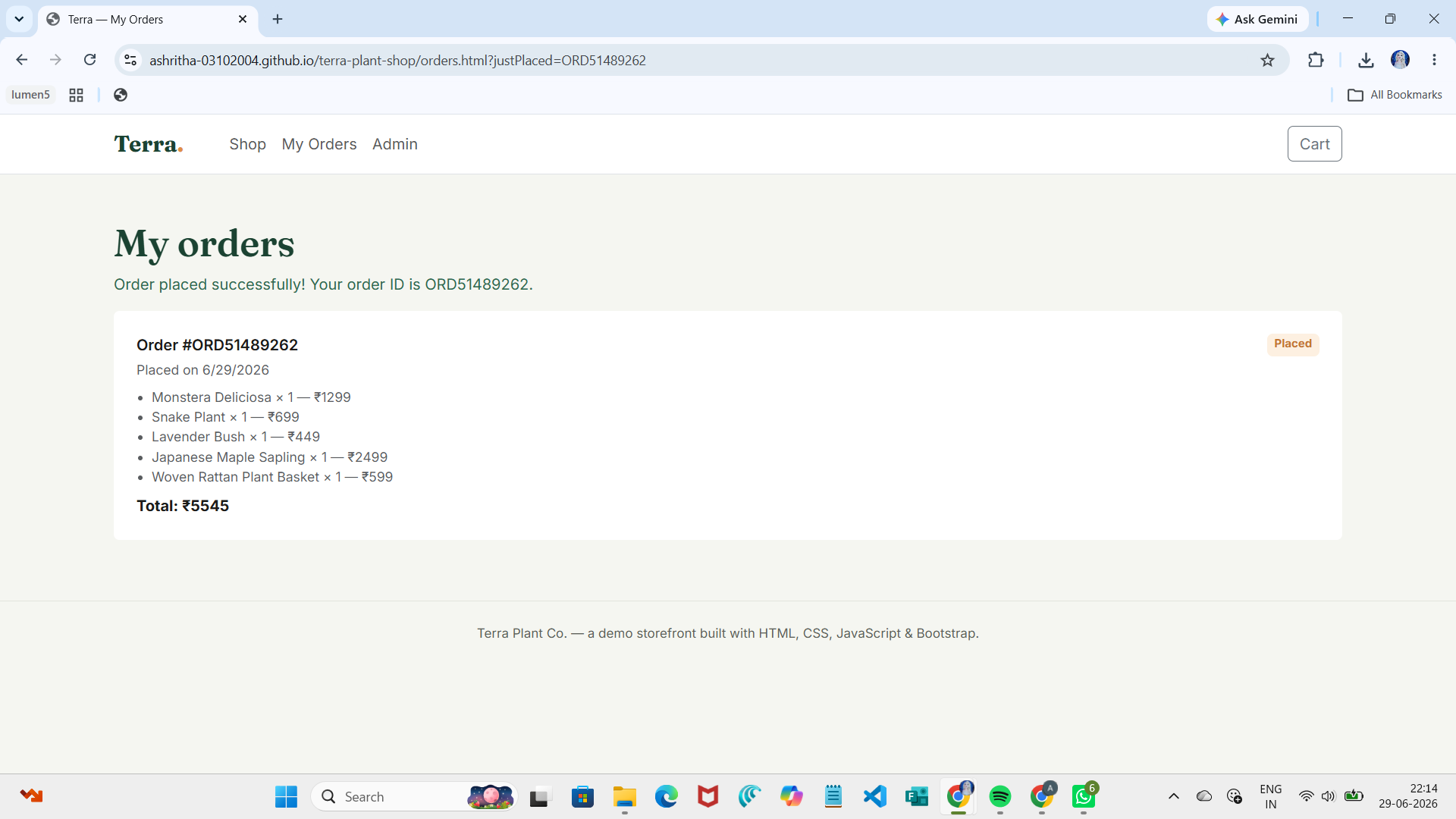This screenshot has height=819, width=1456.
Task: Open WhatsApp from the taskbar
Action: tap(1084, 796)
